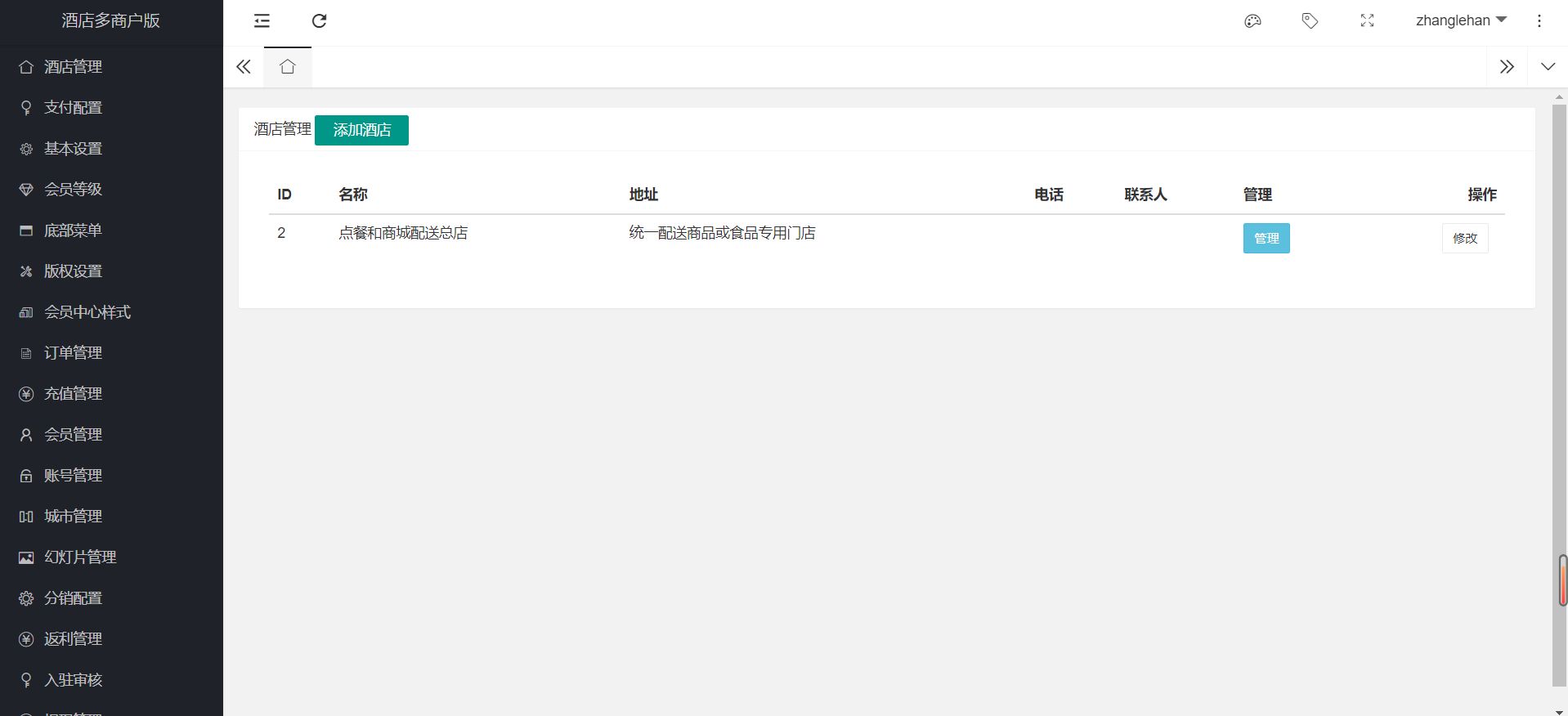Click the refresh icon in top bar
The image size is (1568, 716).
[319, 21]
